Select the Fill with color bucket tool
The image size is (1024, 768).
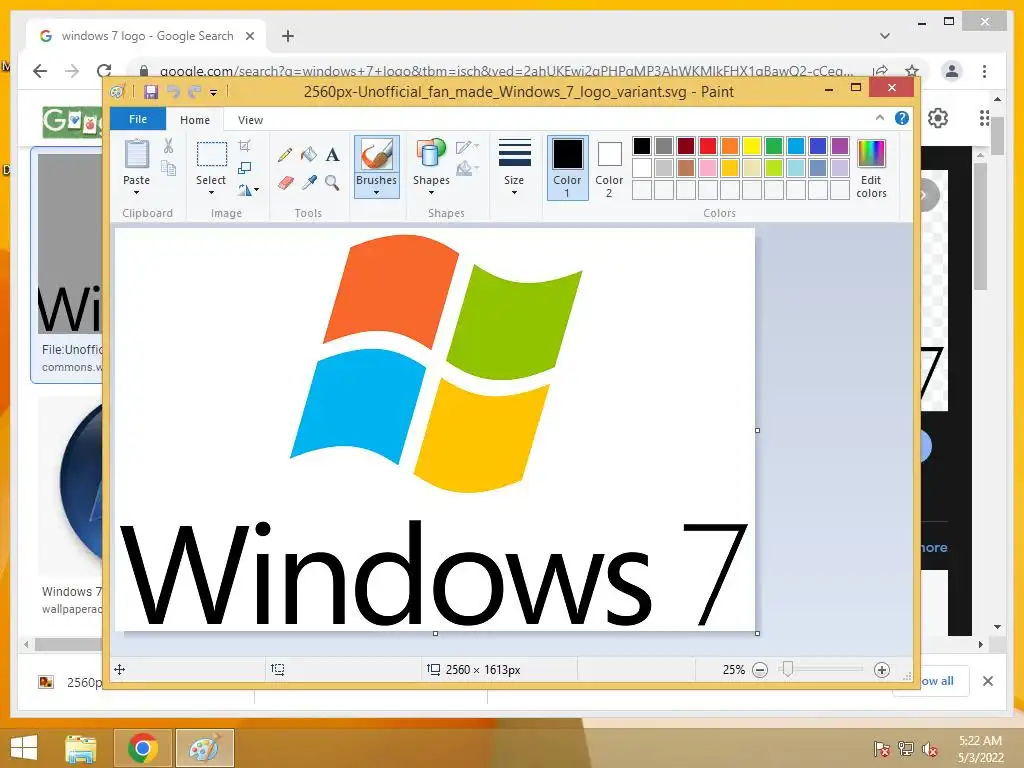(308, 155)
